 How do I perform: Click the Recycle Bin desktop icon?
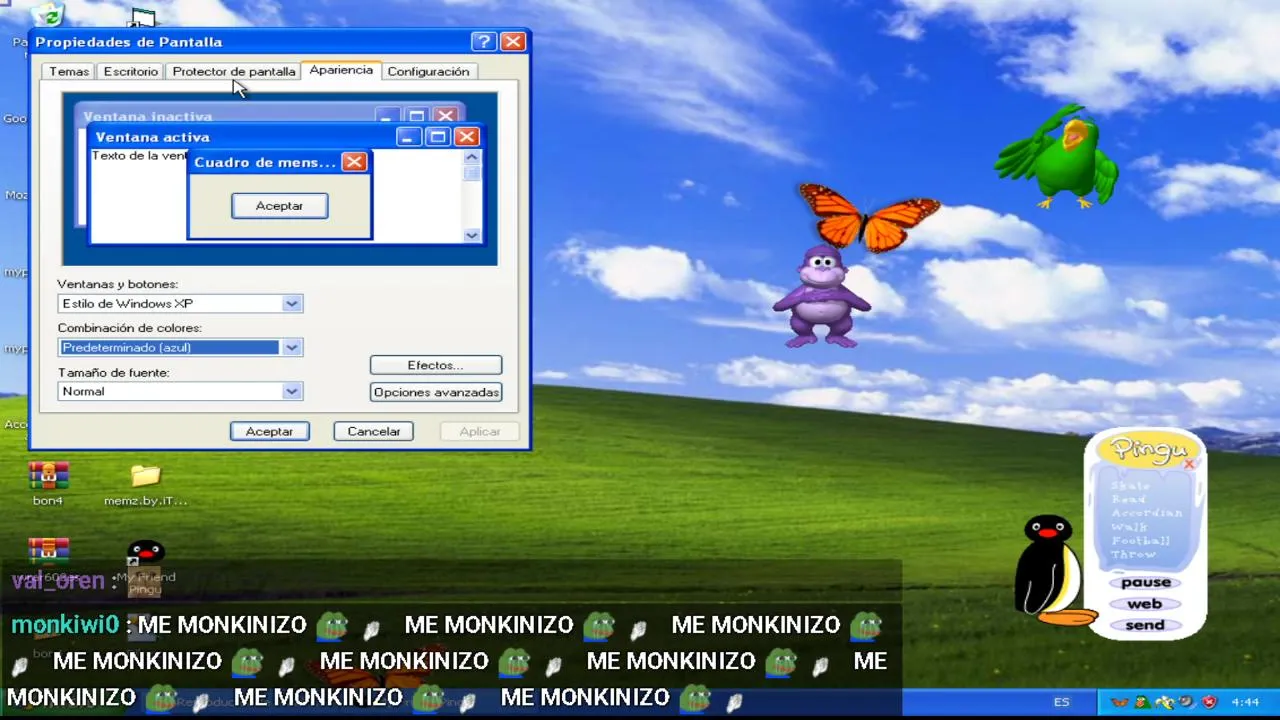tap(47, 14)
